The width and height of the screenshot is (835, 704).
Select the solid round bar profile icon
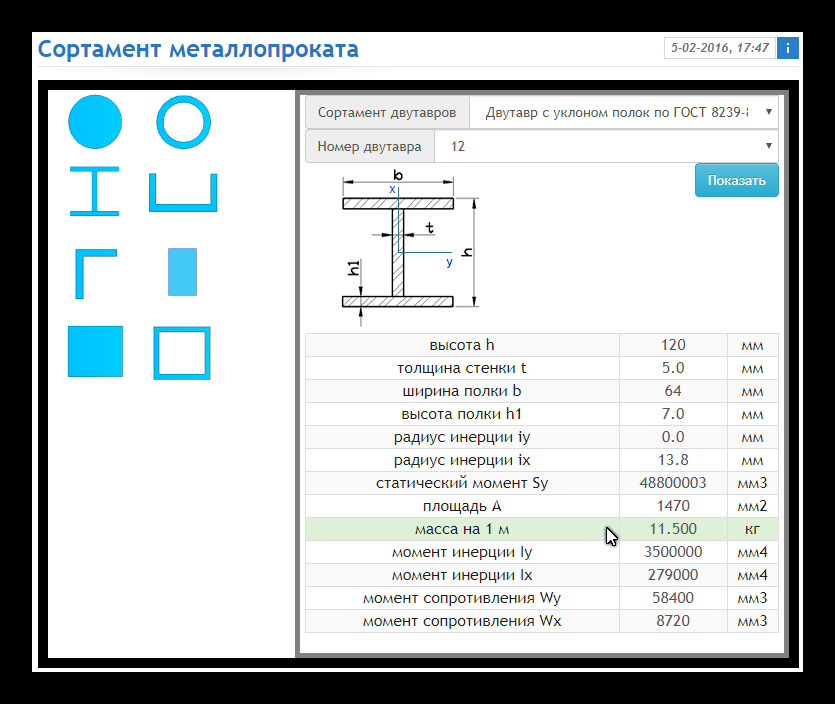(x=95, y=122)
